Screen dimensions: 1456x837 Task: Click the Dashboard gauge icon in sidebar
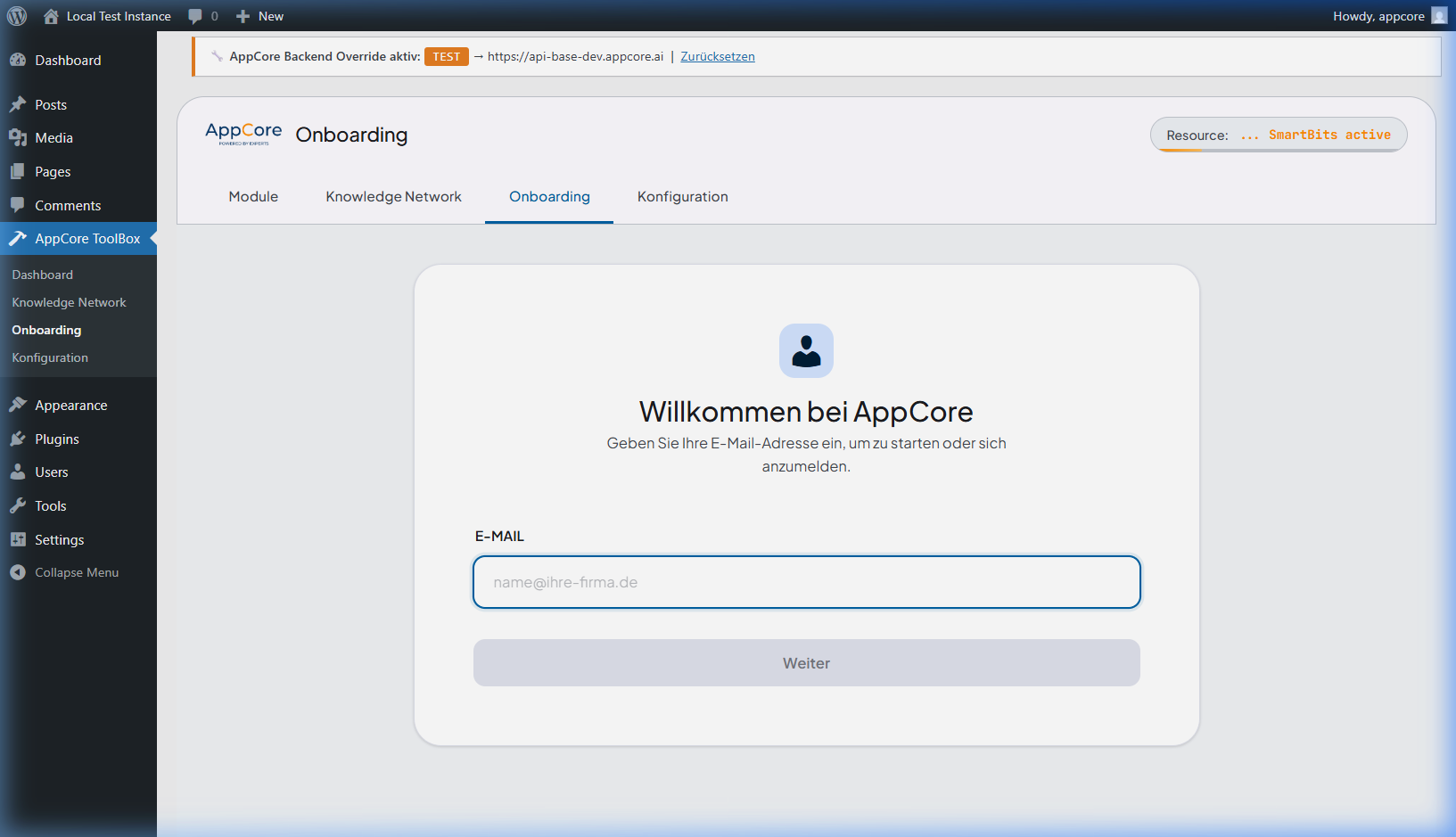click(18, 59)
